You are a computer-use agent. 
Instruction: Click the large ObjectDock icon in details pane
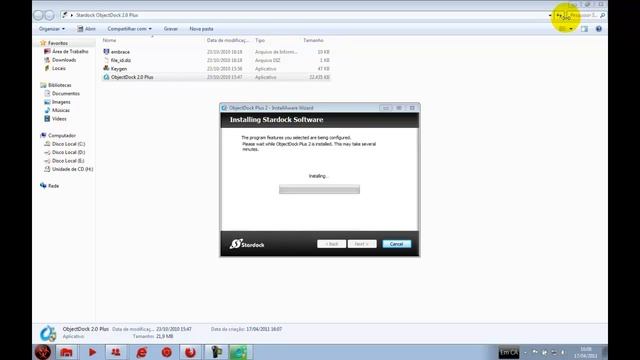click(x=48, y=333)
